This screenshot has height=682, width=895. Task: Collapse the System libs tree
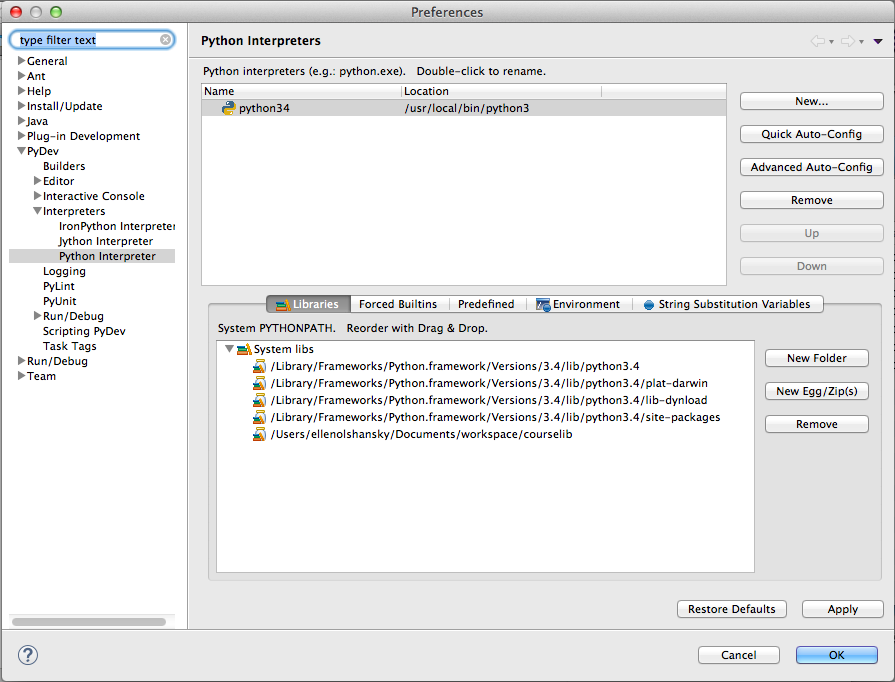pos(229,348)
